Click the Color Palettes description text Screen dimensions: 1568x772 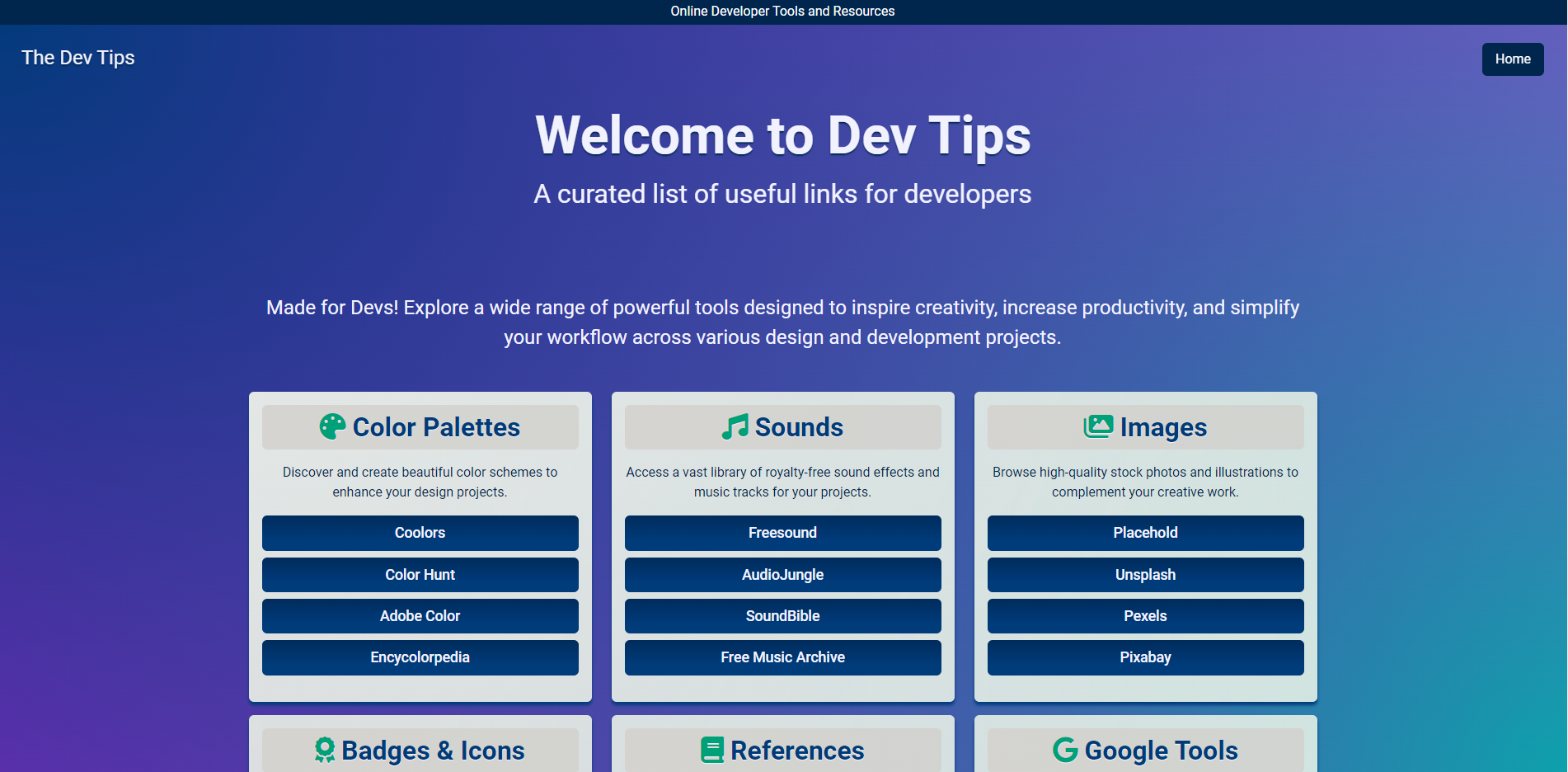pos(420,482)
